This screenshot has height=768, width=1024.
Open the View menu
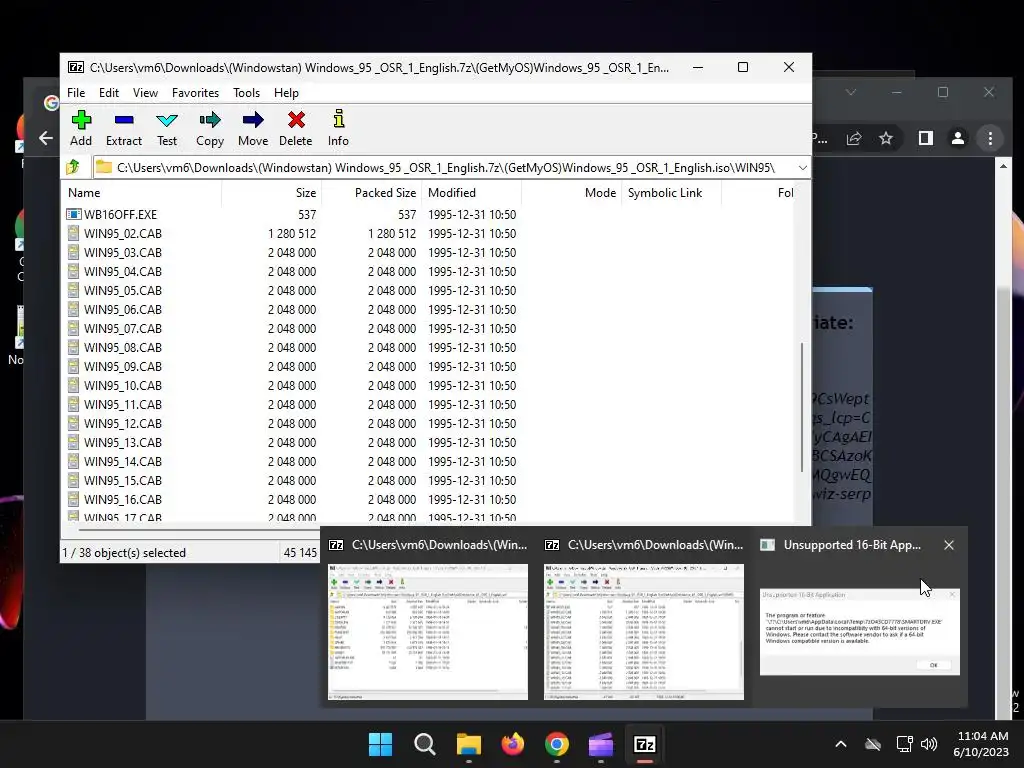(145, 93)
